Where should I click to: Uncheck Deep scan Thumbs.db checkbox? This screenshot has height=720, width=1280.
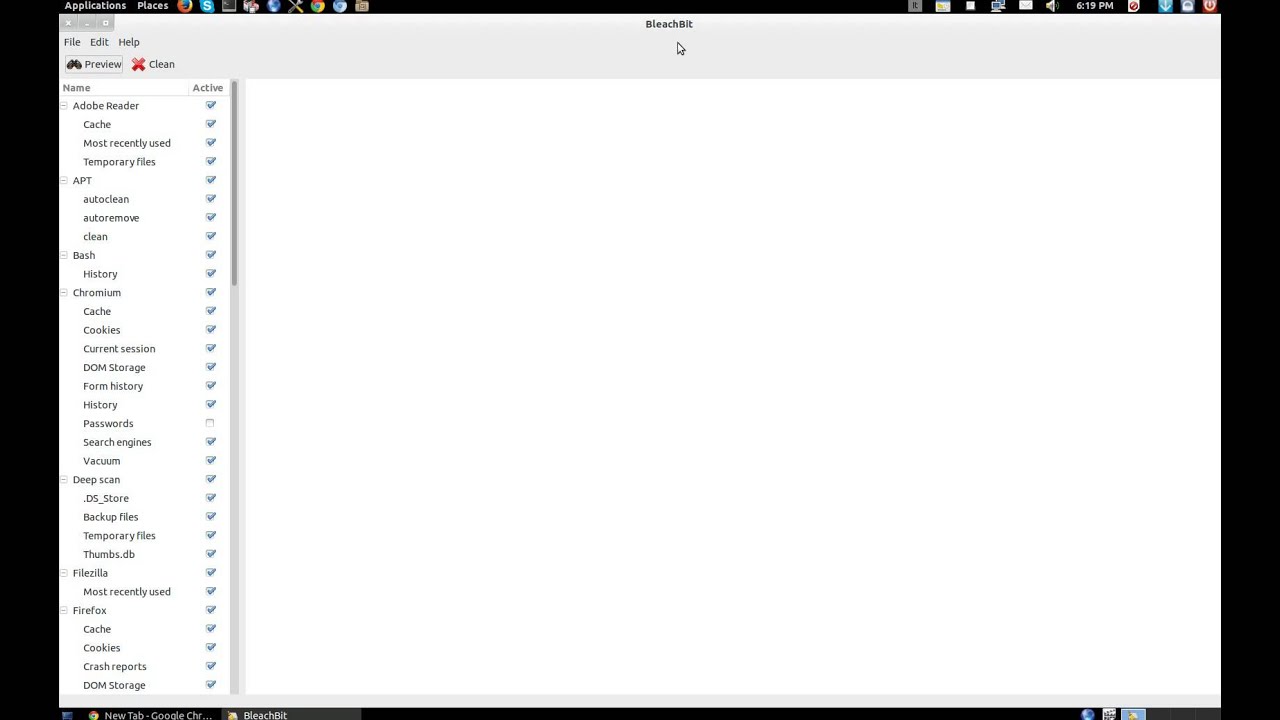pos(211,554)
